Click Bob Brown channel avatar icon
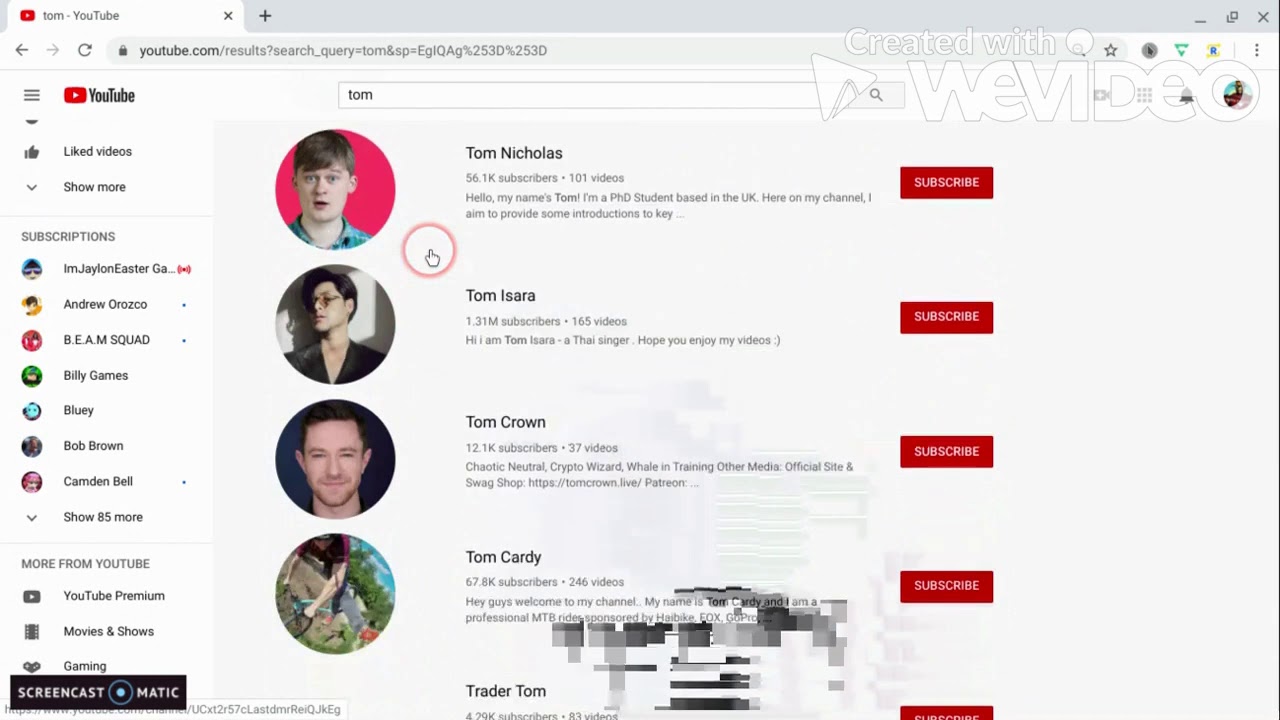This screenshot has height=720, width=1280. (x=32, y=446)
